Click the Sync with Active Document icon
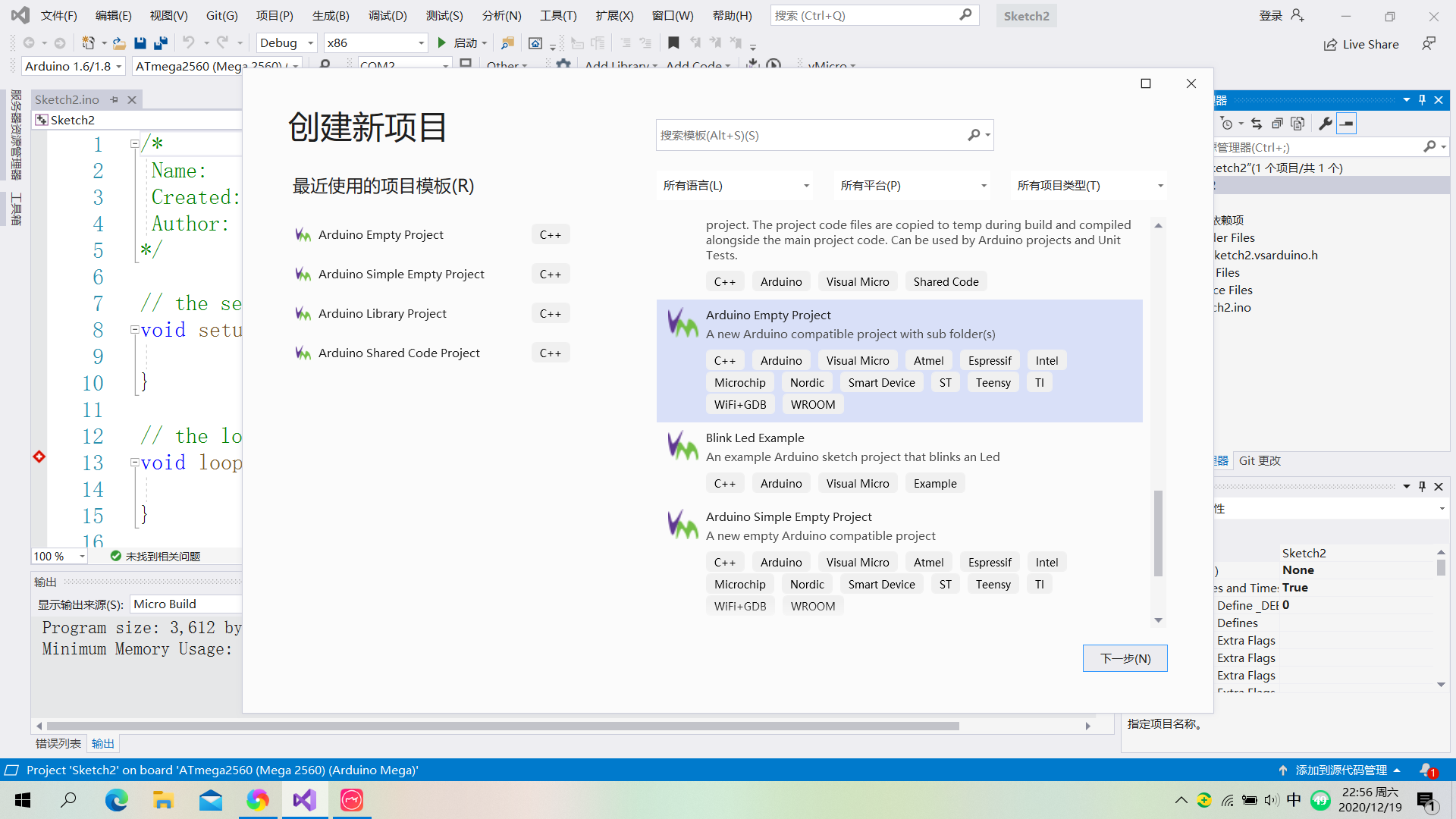This screenshot has width=1456, height=819. 1257,124
